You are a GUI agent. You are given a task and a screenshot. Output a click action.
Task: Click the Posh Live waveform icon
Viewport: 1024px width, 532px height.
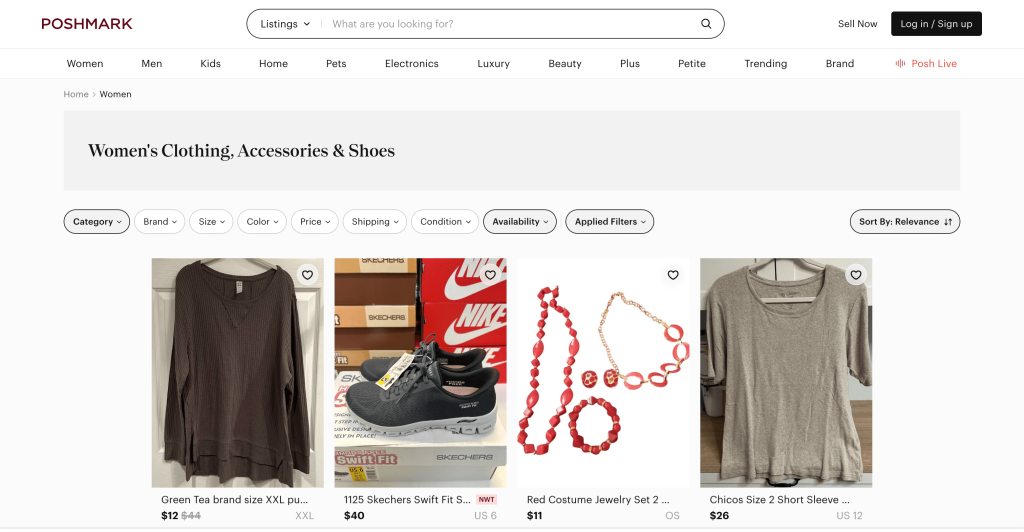point(900,63)
